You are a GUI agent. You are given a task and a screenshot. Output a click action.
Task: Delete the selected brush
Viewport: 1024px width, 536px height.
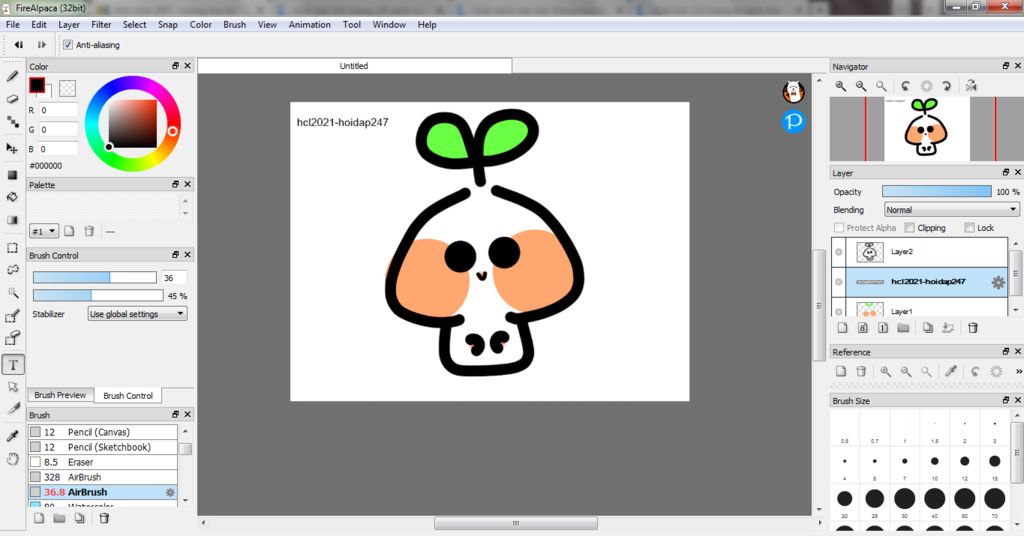104,518
